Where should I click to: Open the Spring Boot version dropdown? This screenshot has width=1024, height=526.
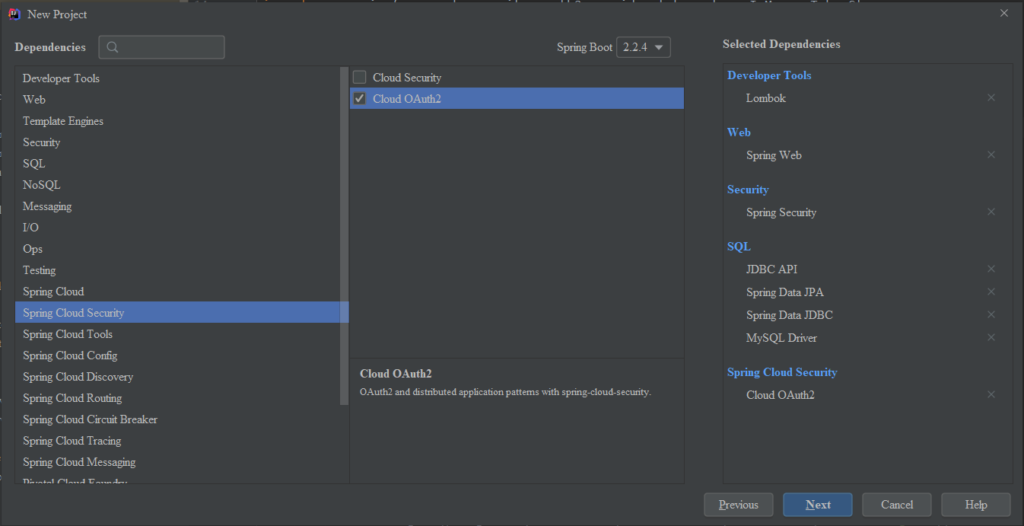tap(643, 47)
